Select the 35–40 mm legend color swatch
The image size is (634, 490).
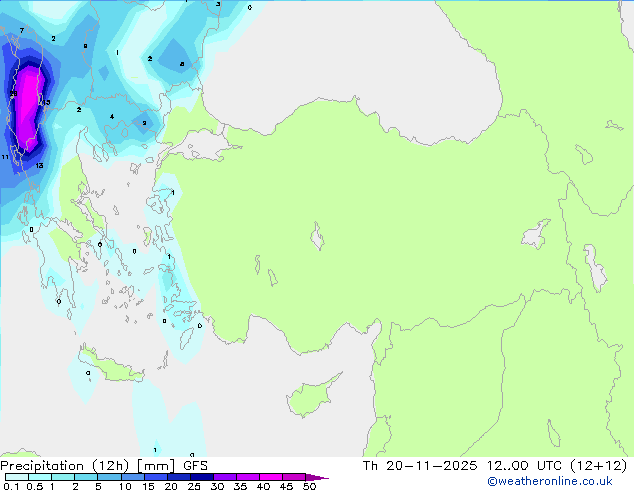point(248,477)
